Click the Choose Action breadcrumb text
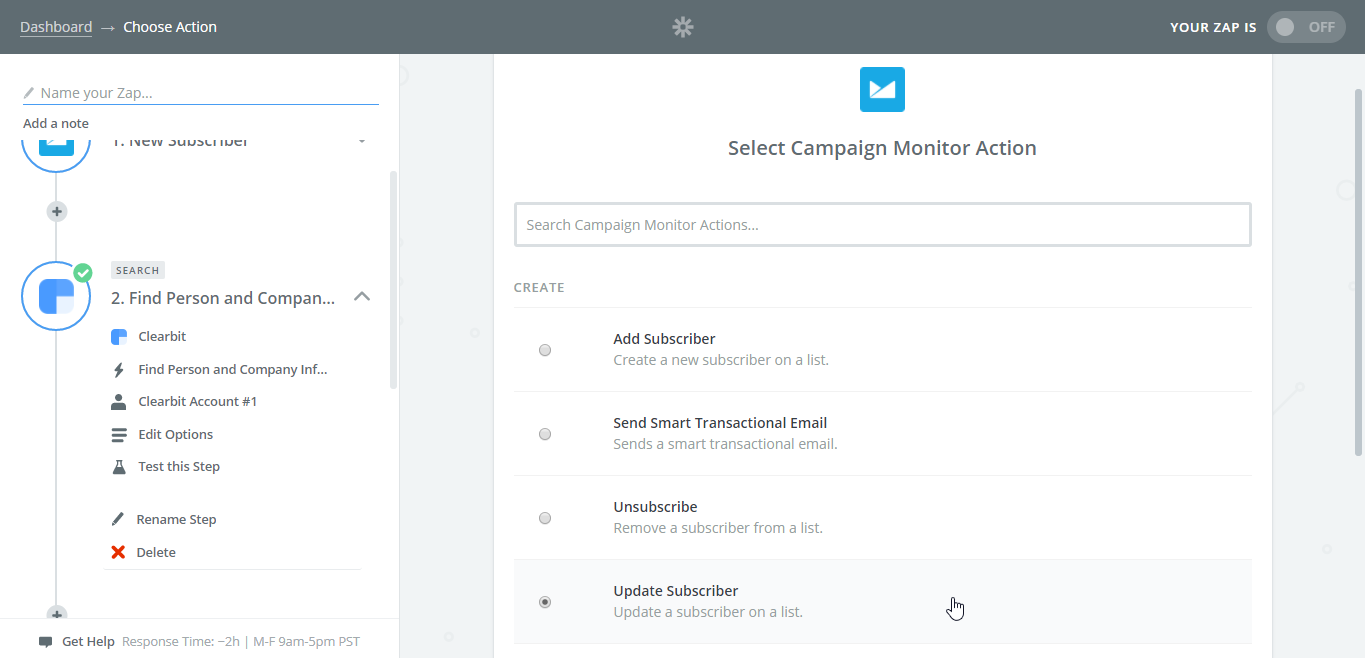The height and width of the screenshot is (658, 1365). tap(170, 27)
